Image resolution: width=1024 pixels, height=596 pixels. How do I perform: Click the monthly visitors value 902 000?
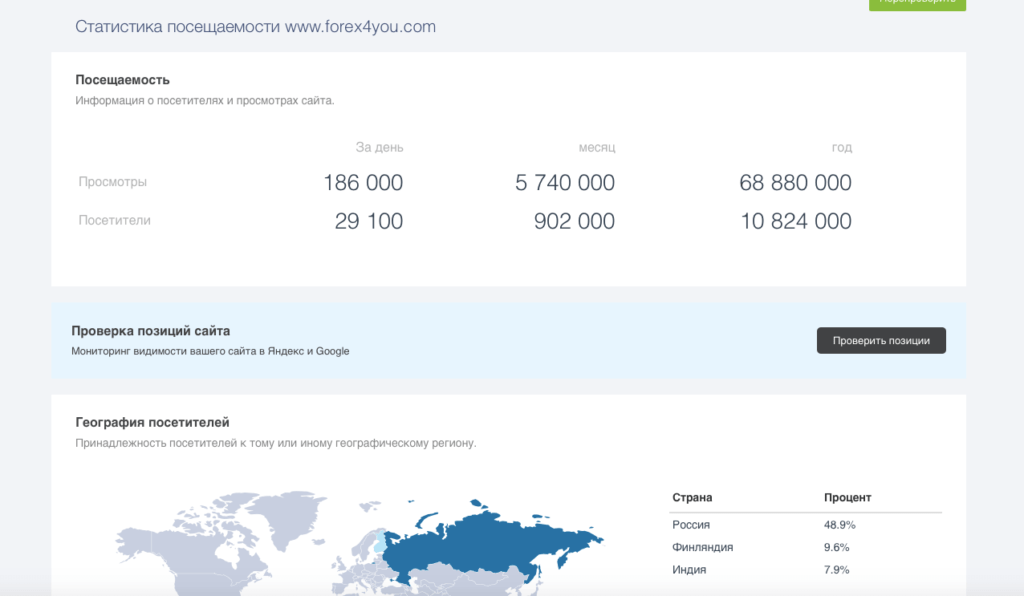[x=574, y=221]
